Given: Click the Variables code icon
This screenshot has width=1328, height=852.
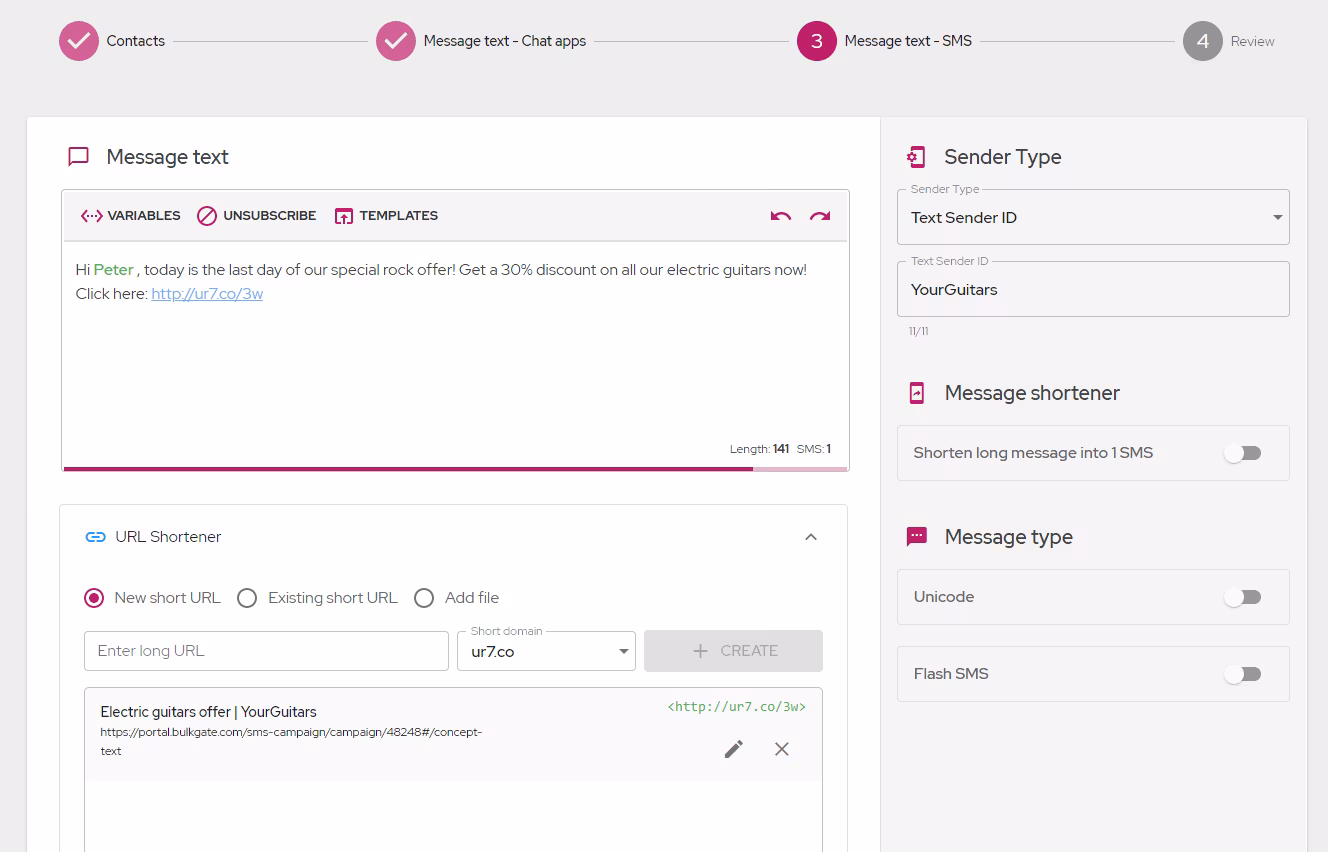Looking at the screenshot, I should click(92, 216).
